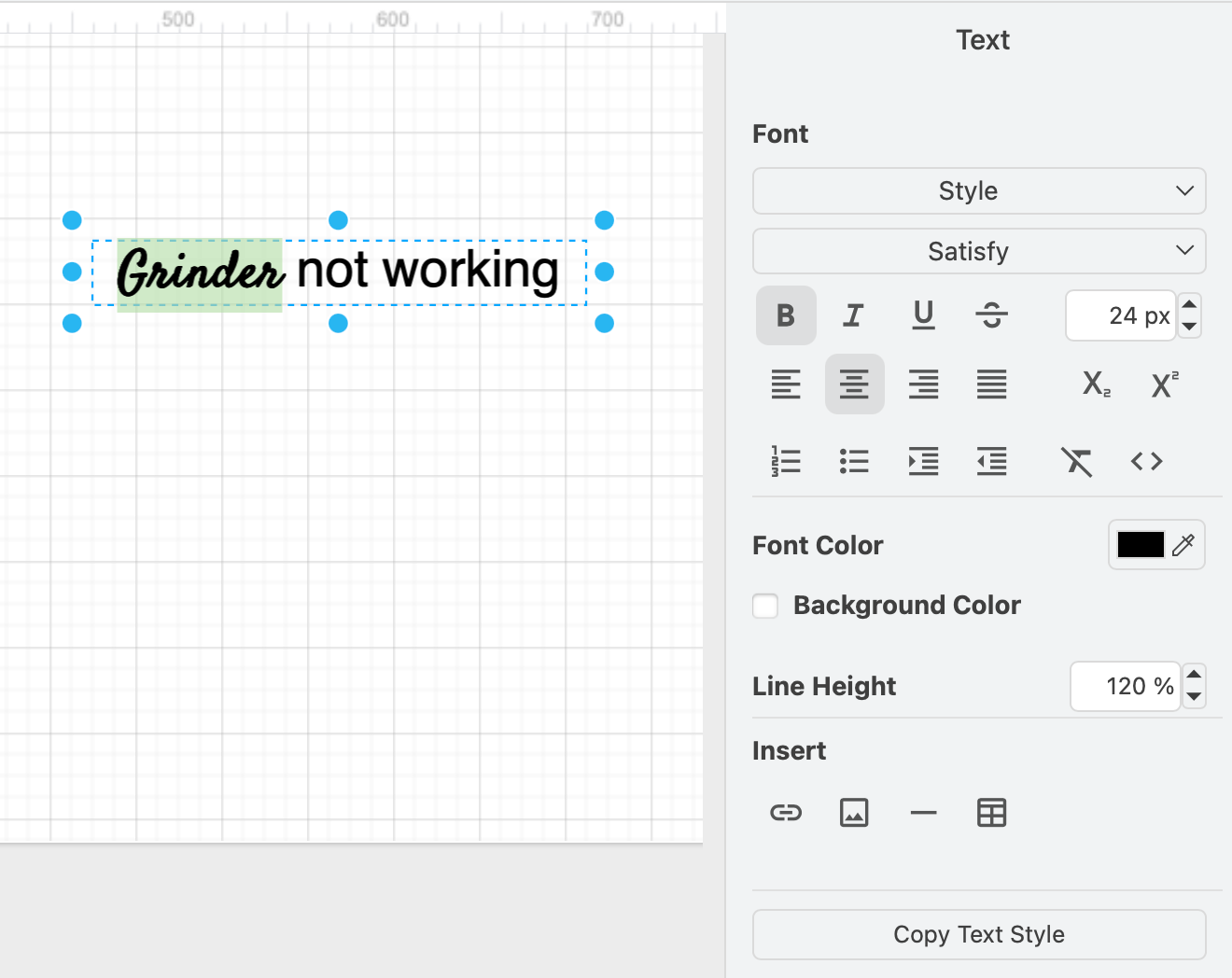Insert an image
This screenshot has height=978, width=1232.
(854, 813)
